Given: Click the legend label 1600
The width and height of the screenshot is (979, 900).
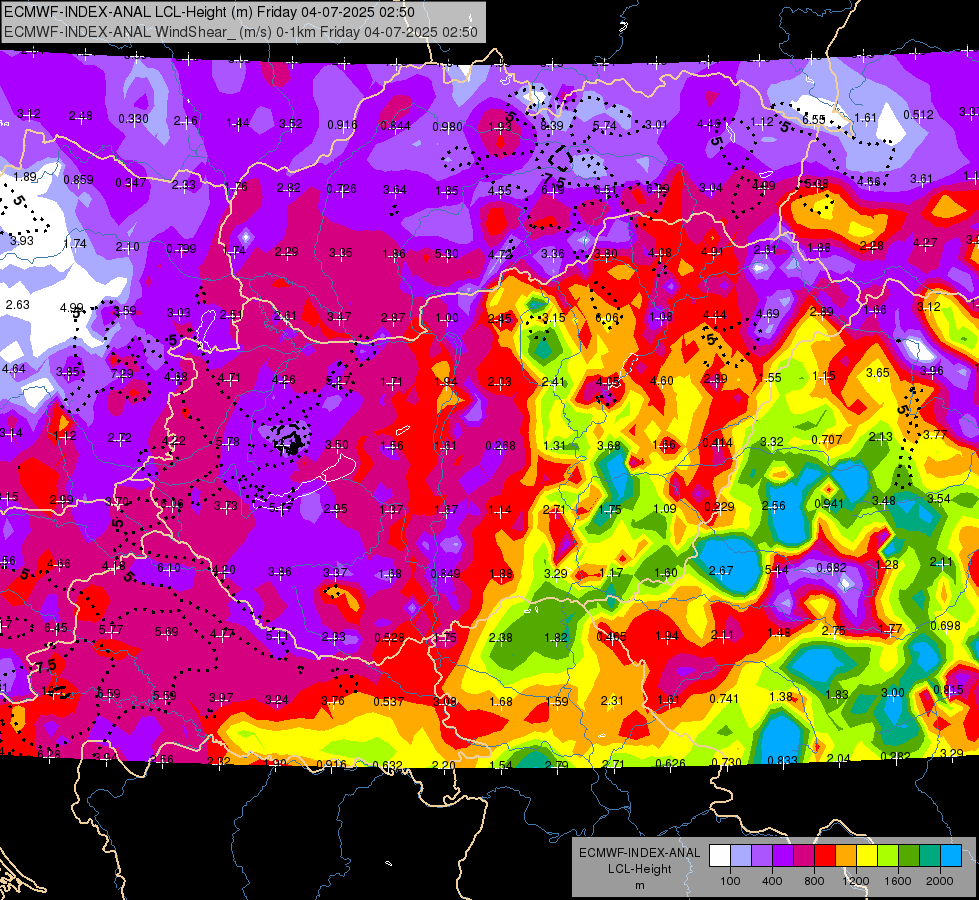Looking at the screenshot, I should pyautogui.click(x=898, y=881).
